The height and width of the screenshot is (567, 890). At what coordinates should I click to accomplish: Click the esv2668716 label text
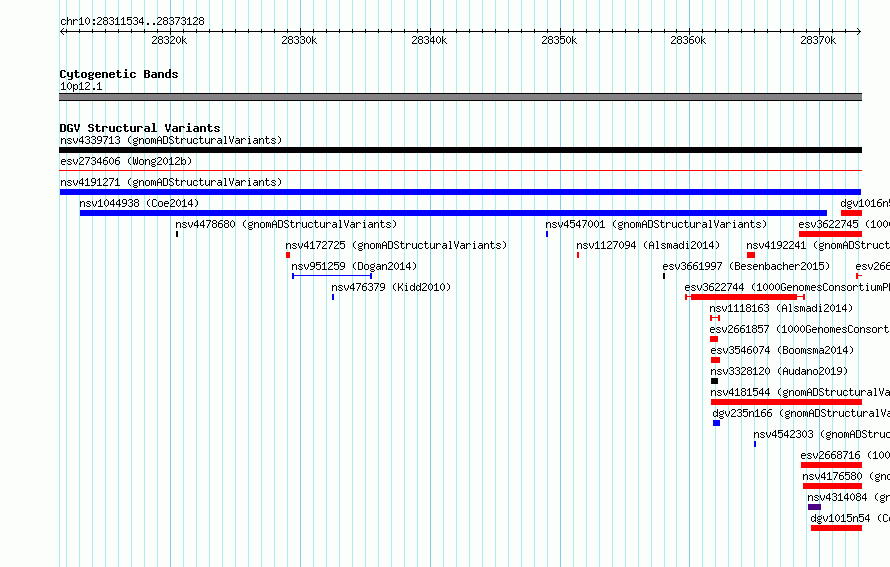(x=845, y=455)
